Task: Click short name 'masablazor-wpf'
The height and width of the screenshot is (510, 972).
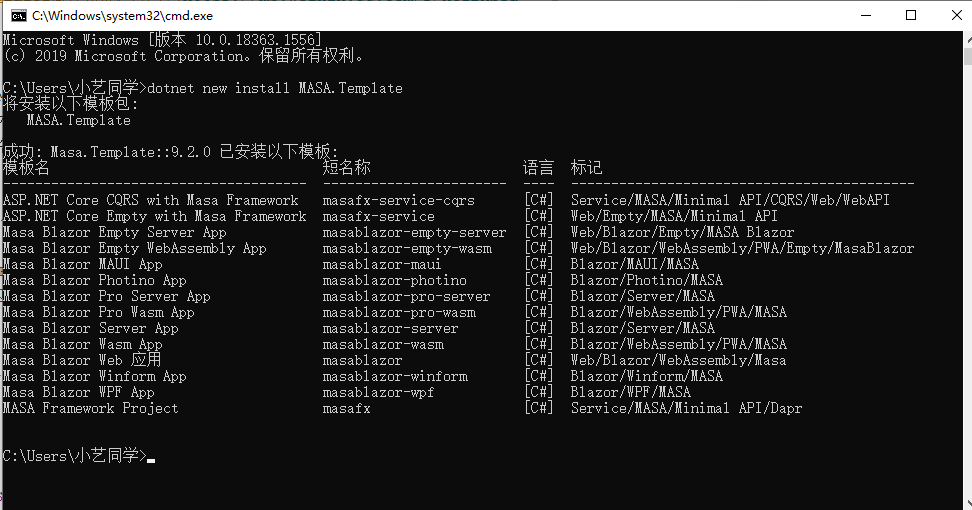Action: point(378,393)
